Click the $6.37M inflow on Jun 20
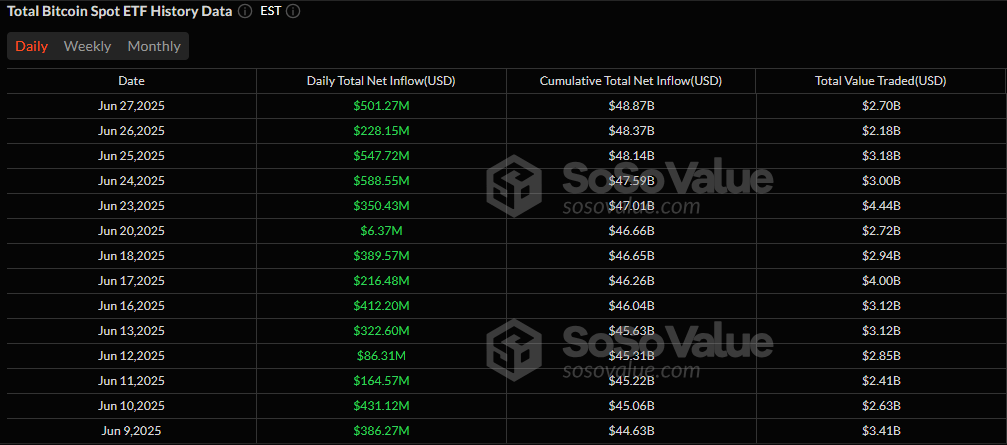Screen dimensions: 1007x445 point(381,231)
